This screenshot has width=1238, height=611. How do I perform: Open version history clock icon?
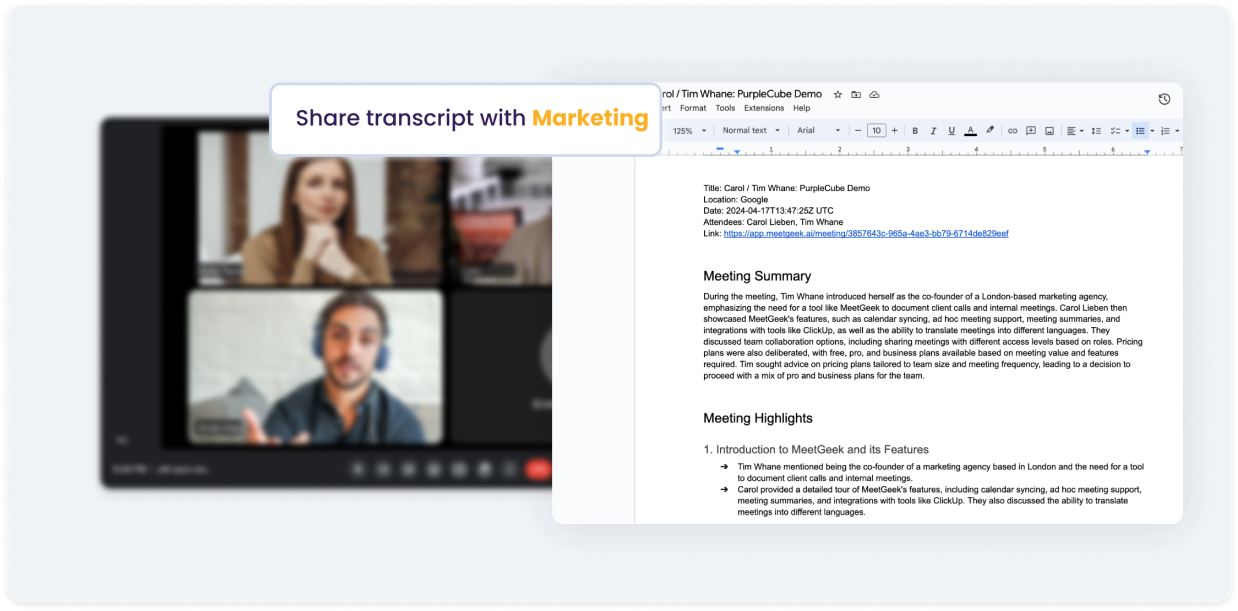[1164, 99]
